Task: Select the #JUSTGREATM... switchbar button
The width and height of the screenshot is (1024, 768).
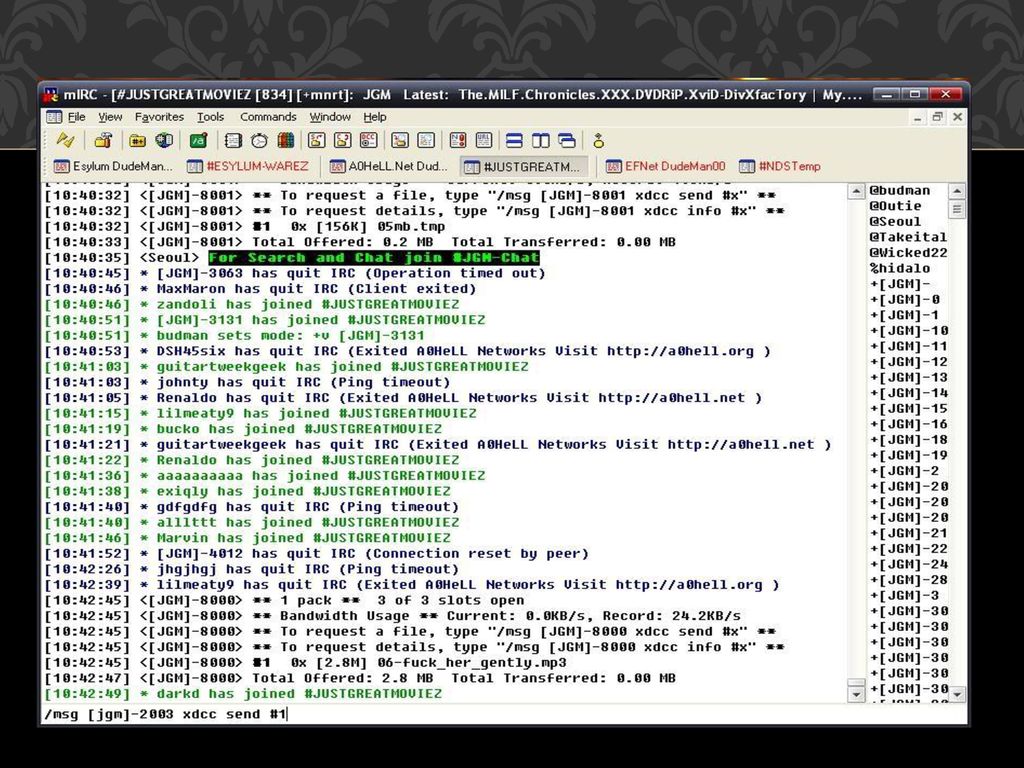Action: pyautogui.click(x=523, y=167)
